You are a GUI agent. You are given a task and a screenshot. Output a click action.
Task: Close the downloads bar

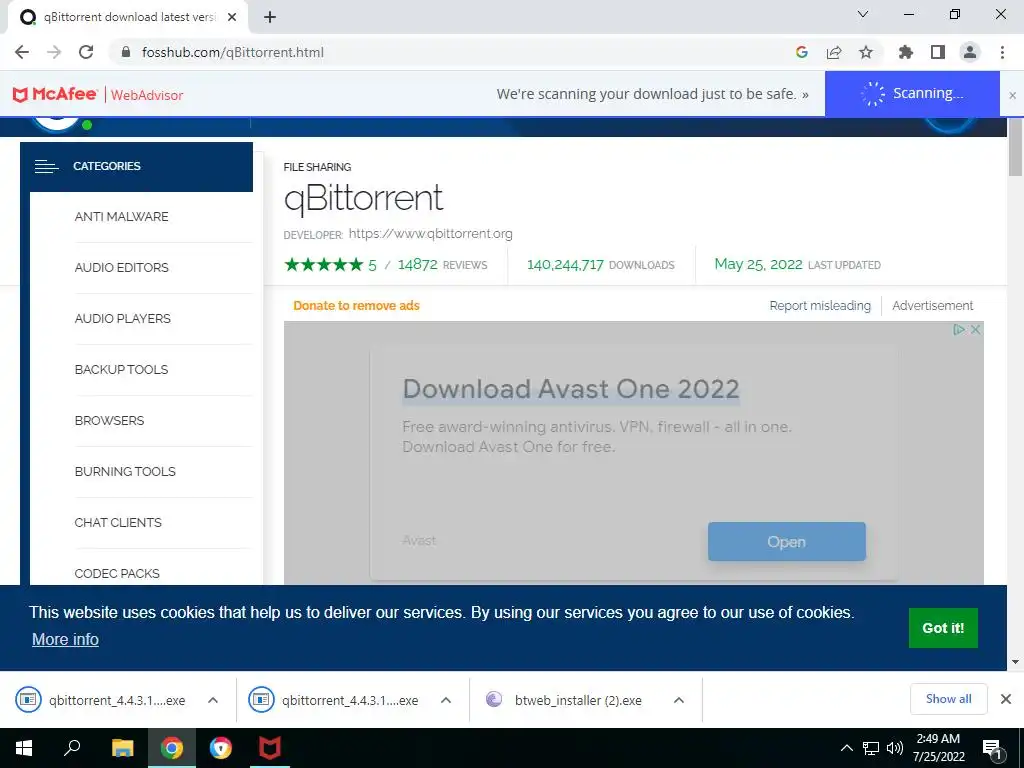pos(1006,699)
